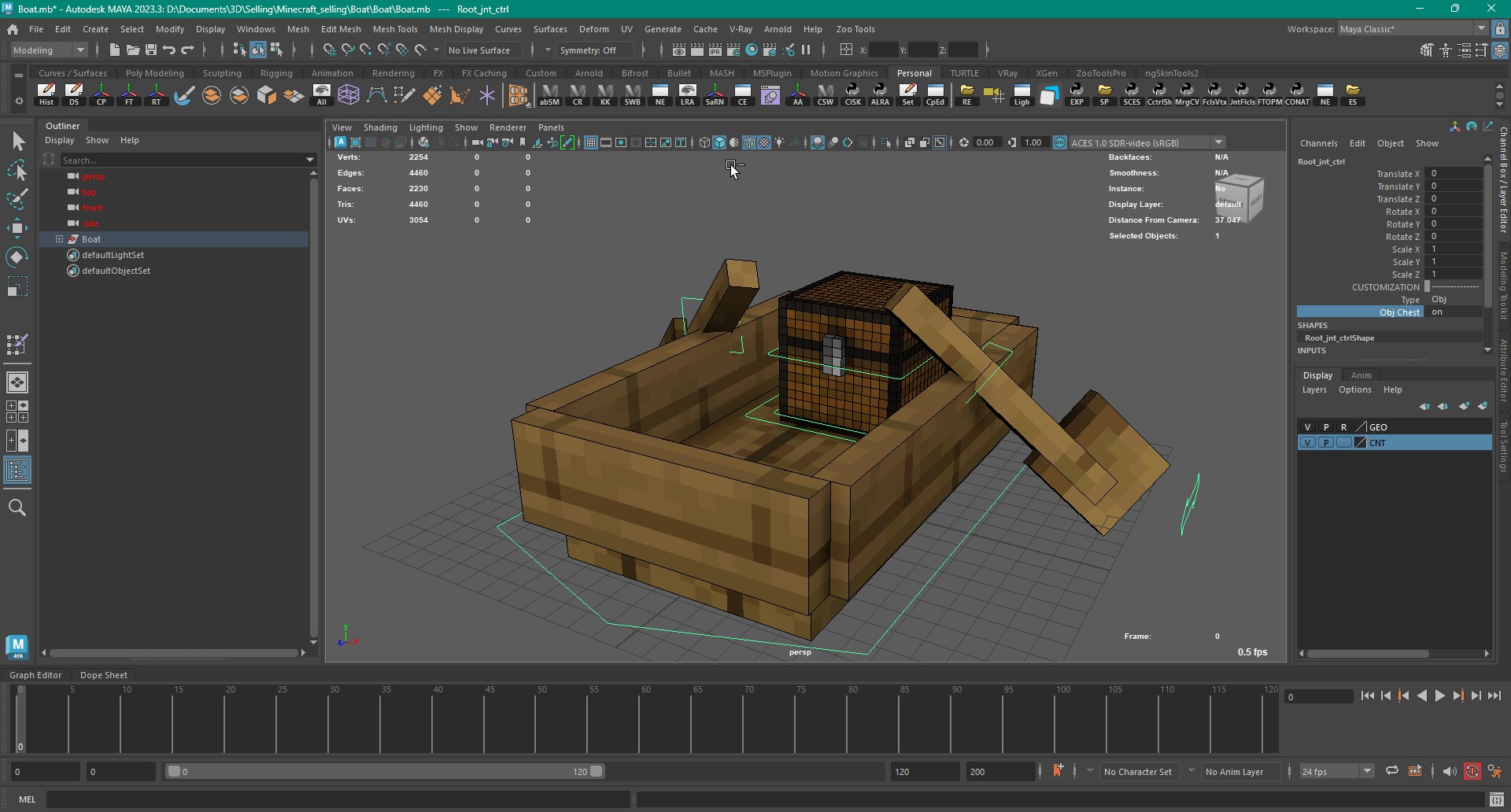Activate the Move tool in toolbox
The image size is (1511, 812).
coord(18,228)
